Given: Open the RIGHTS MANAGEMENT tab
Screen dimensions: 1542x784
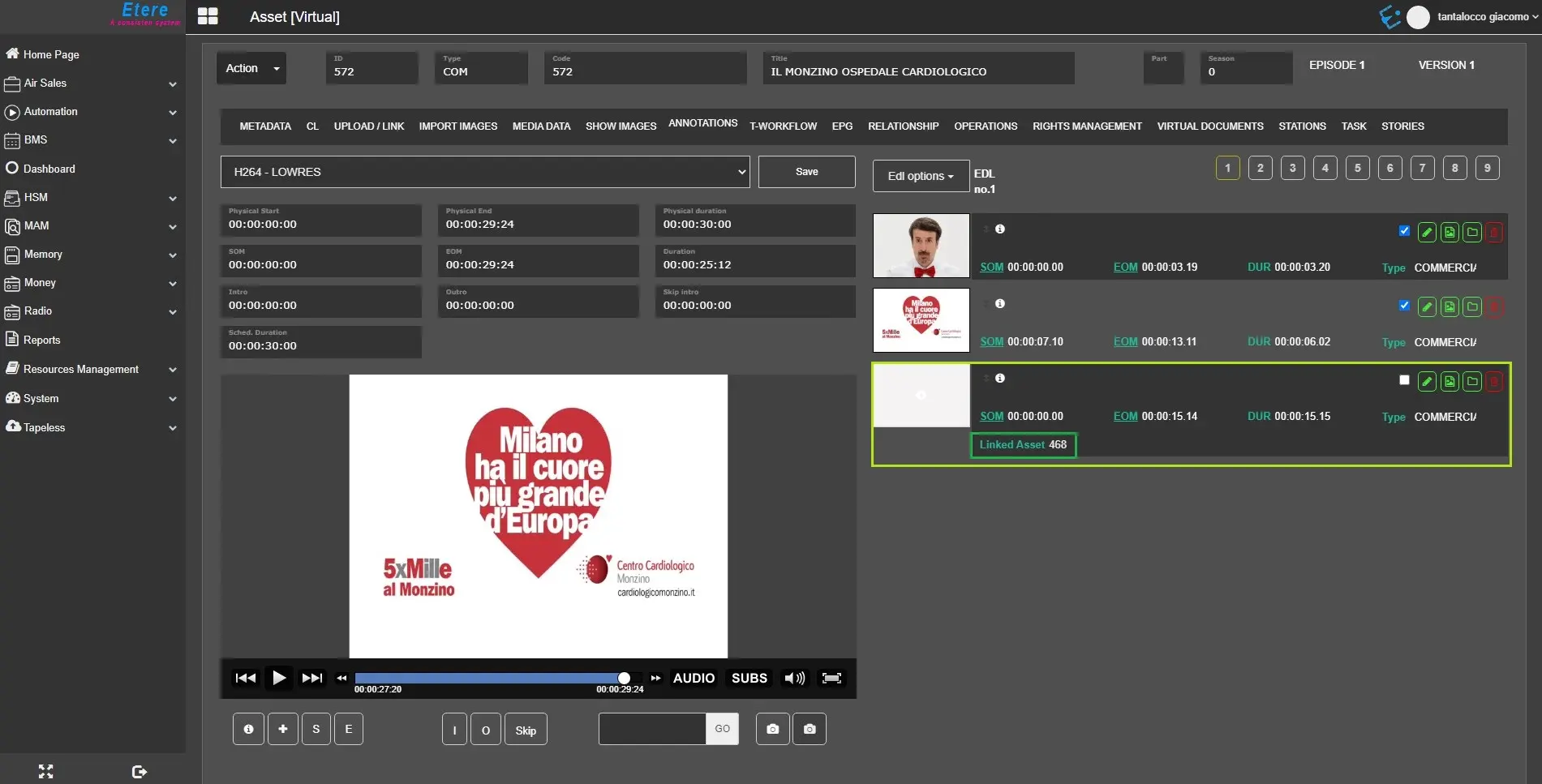Looking at the screenshot, I should tap(1087, 126).
